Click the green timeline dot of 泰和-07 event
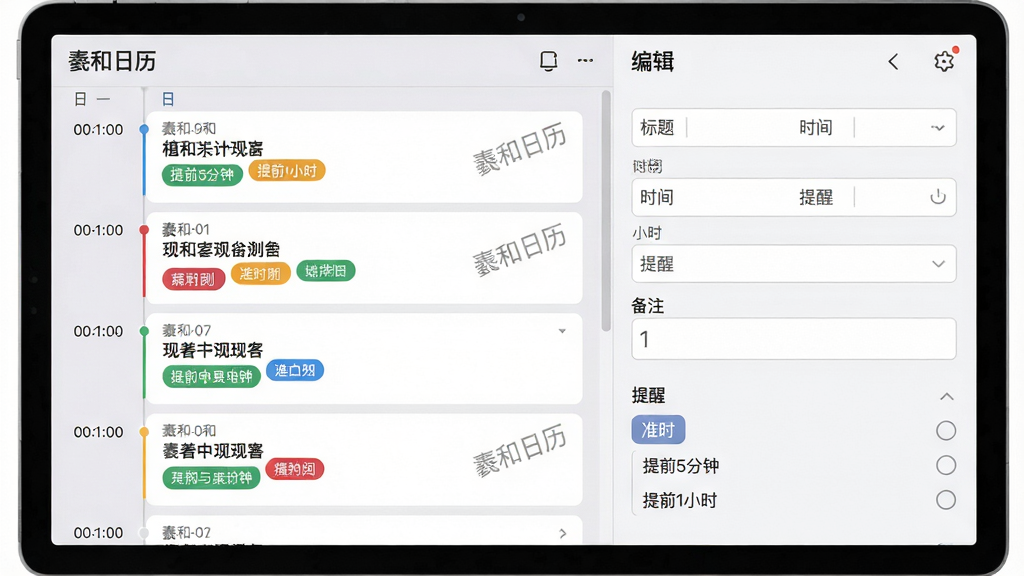 [x=144, y=331]
